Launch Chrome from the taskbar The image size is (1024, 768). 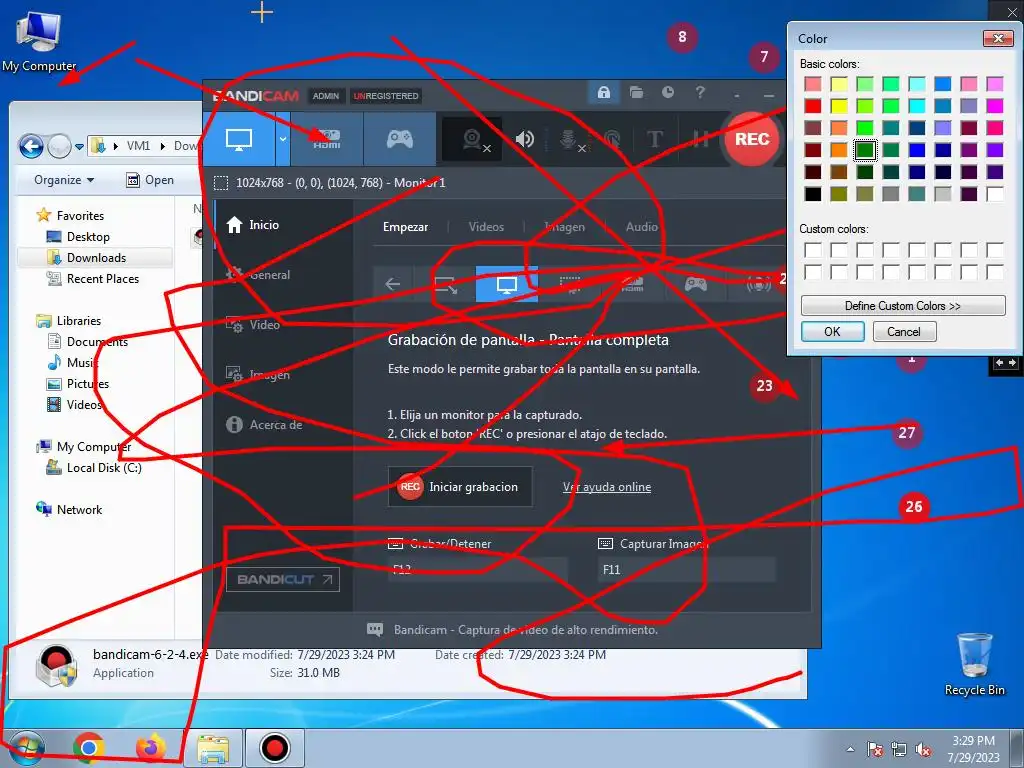coord(89,748)
